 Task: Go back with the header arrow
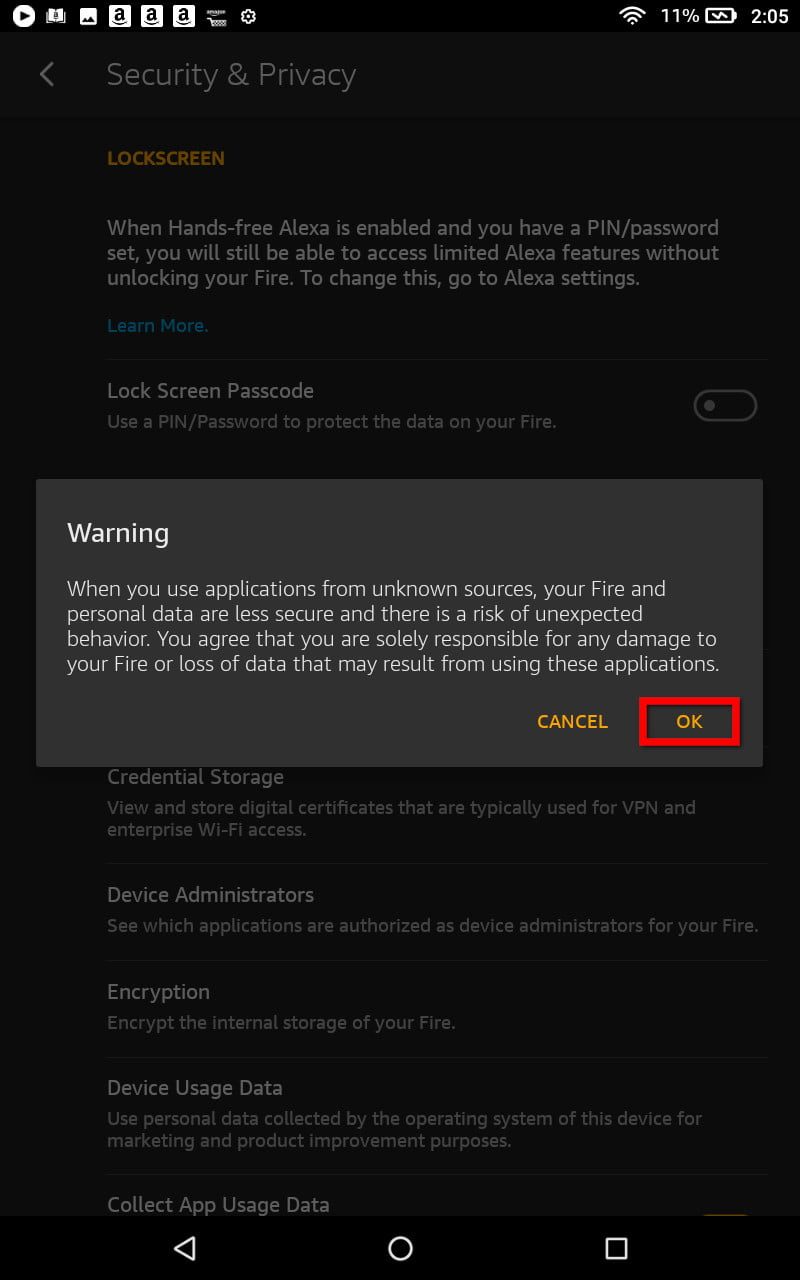tap(47, 75)
